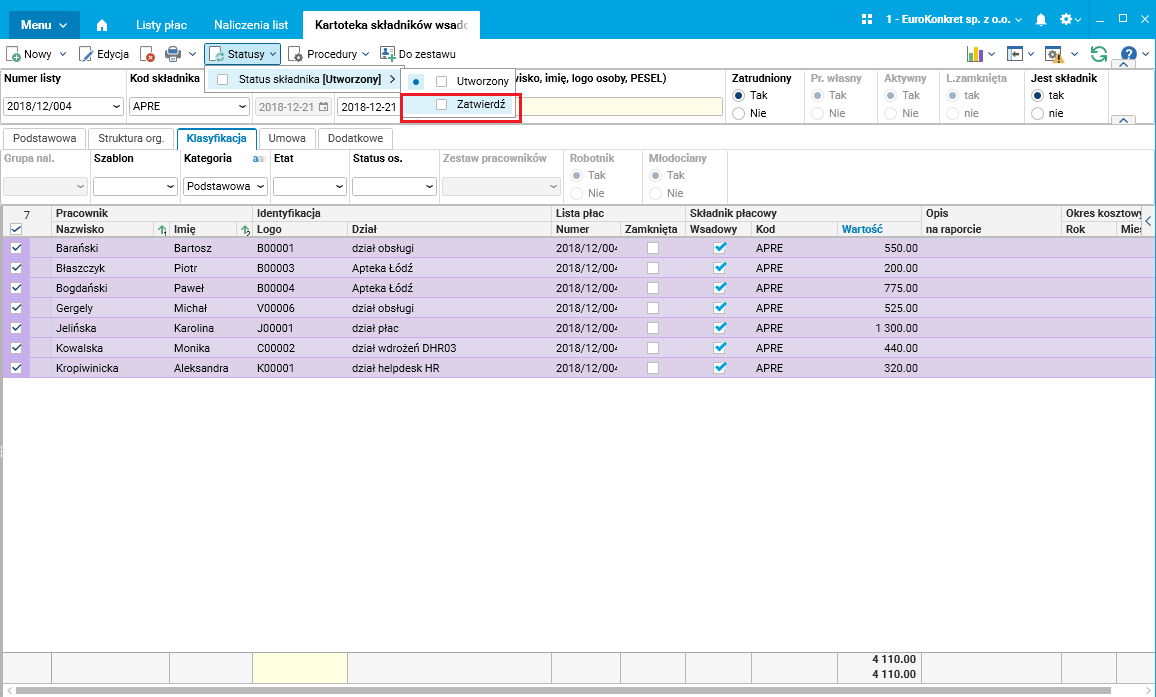Viewport: 1156px width, 697px height.
Task: Switch to the Struktura org. tab
Action: pyautogui.click(x=132, y=139)
